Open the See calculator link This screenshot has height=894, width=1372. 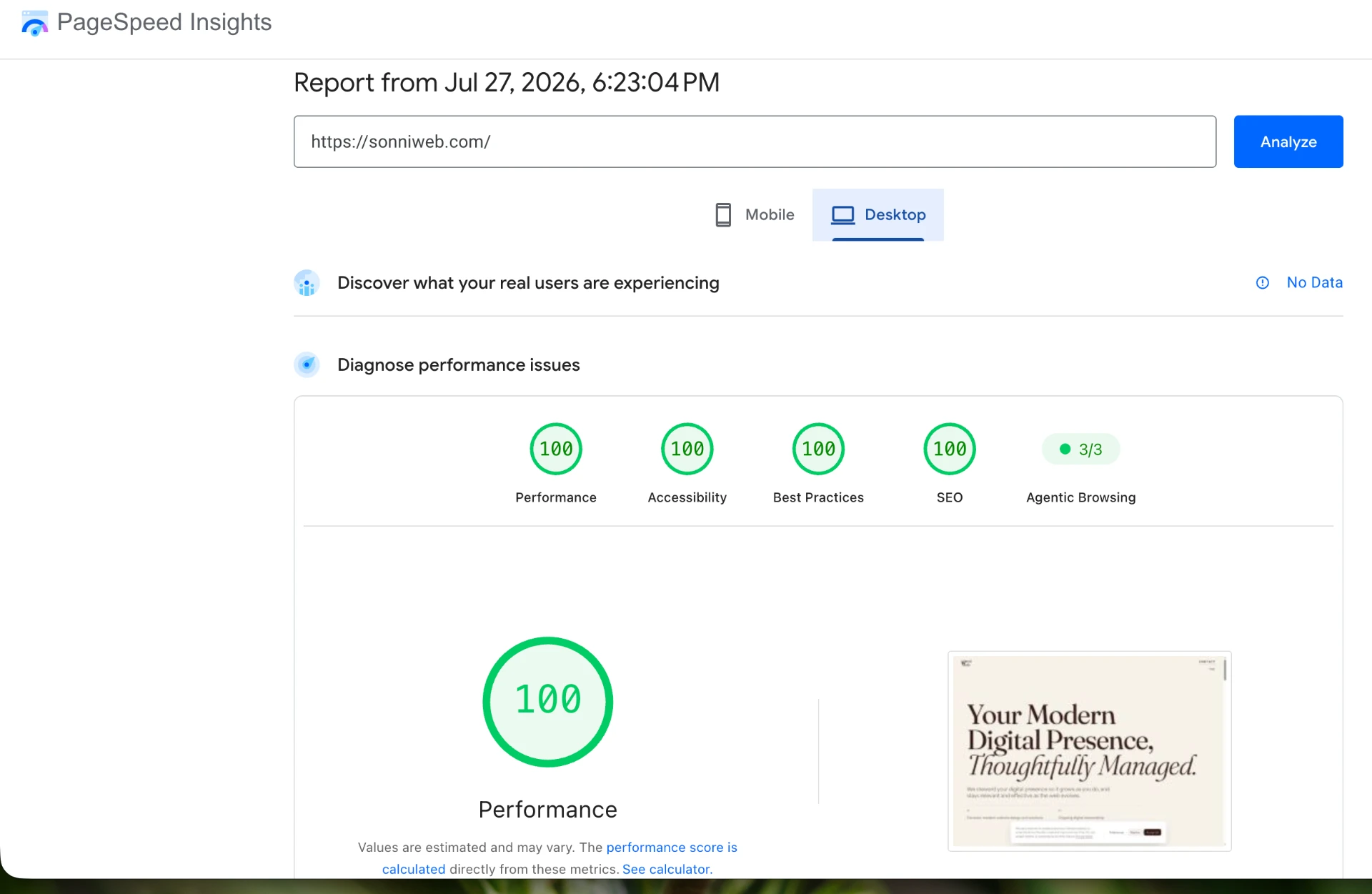[x=667, y=869]
